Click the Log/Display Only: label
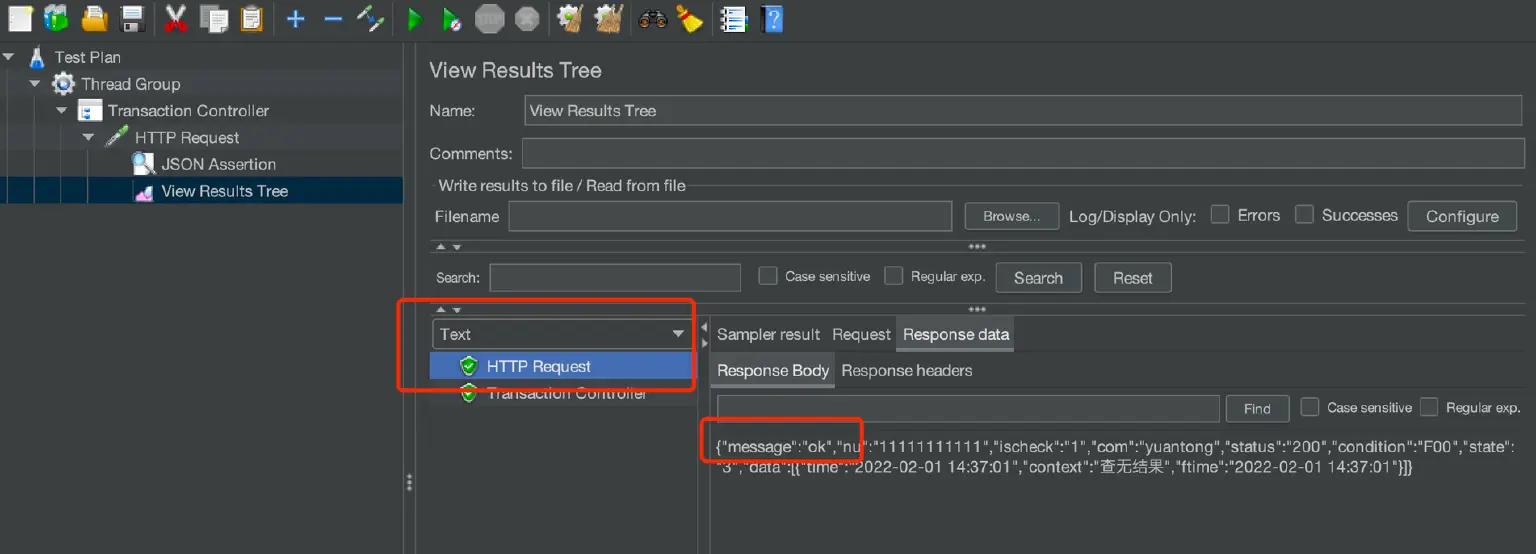Screen dimensions: 1536x554 pyautogui.click(x=1132, y=216)
